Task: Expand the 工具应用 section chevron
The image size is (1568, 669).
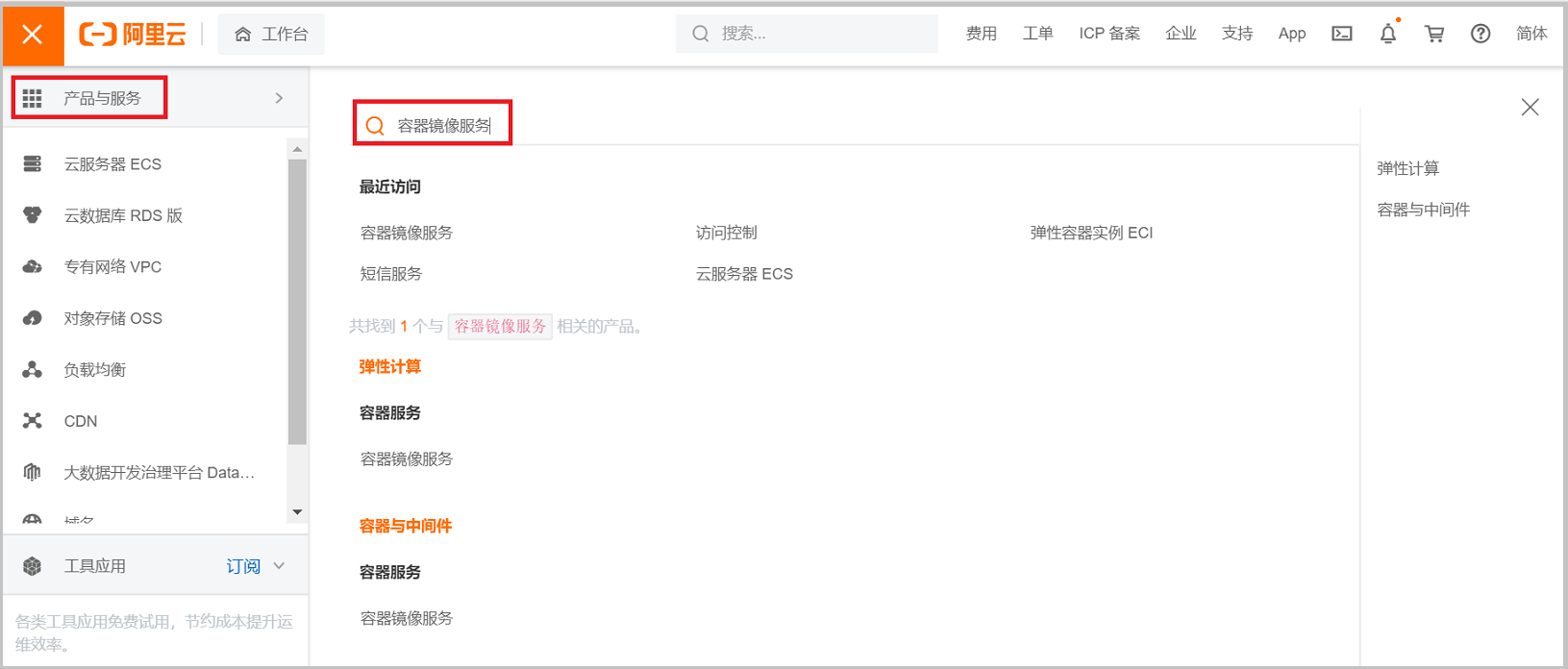Action: (x=280, y=566)
